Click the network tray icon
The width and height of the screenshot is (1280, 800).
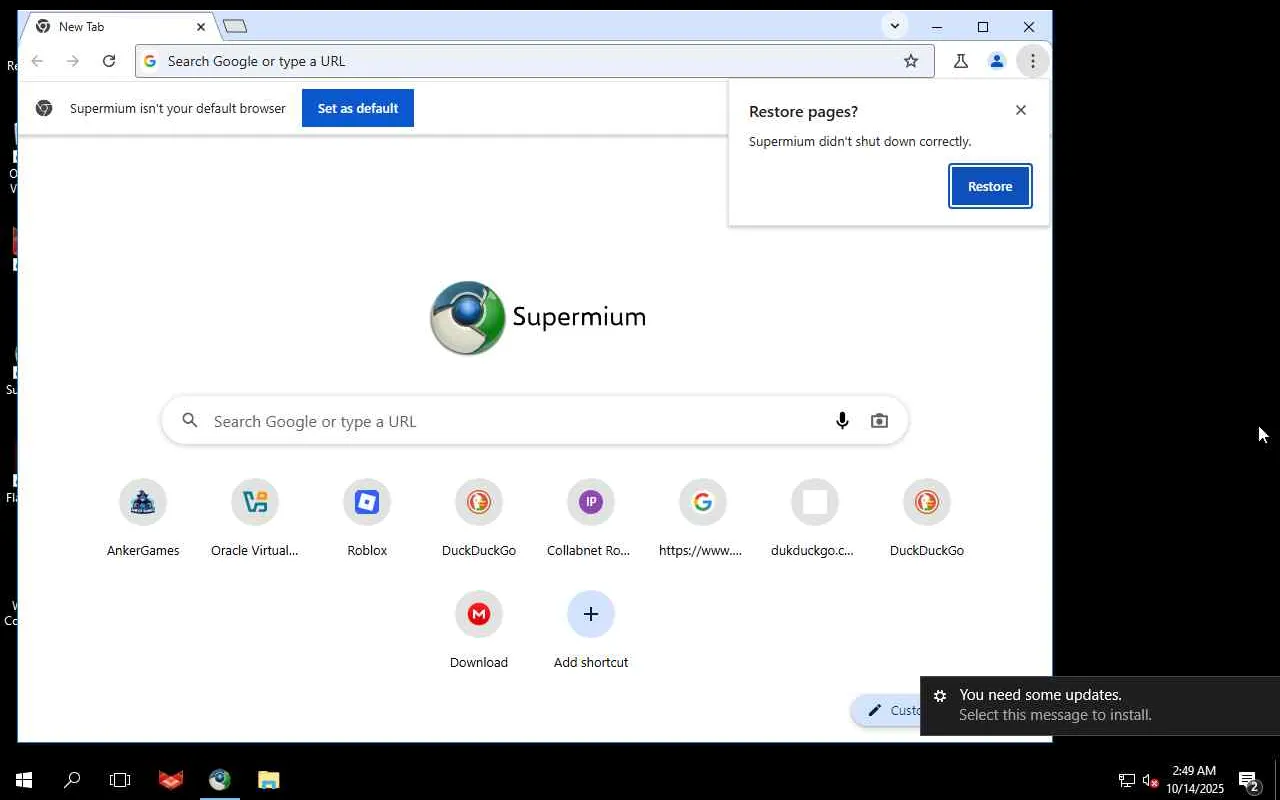click(1127, 780)
